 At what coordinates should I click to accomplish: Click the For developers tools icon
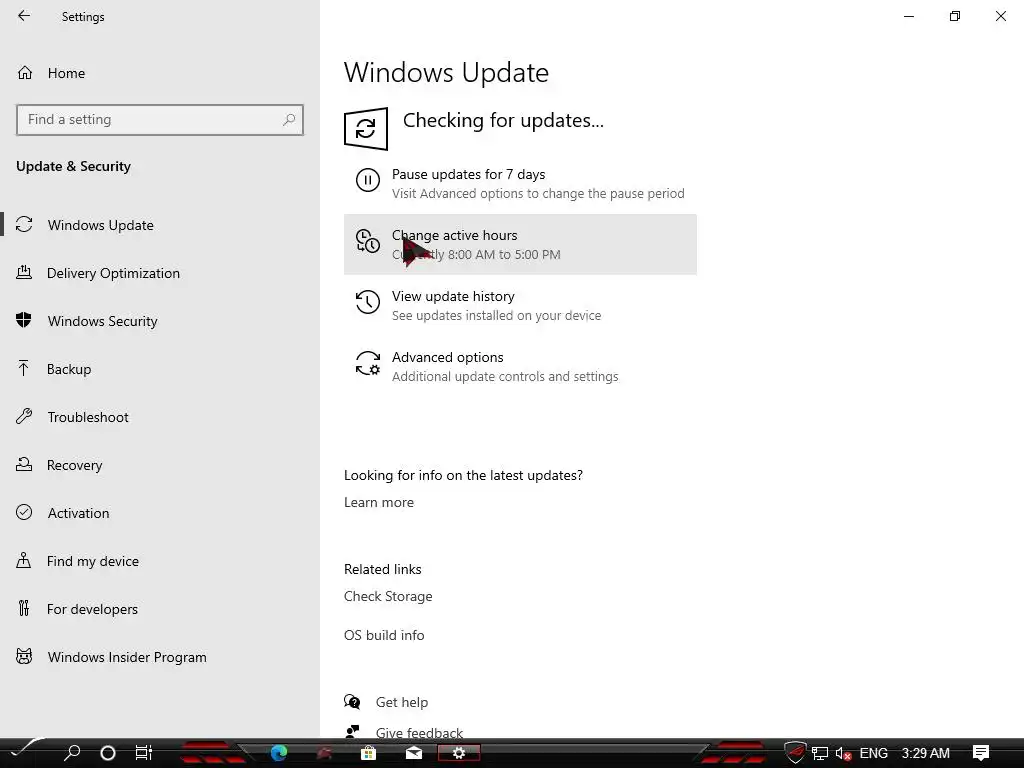[x=24, y=608]
